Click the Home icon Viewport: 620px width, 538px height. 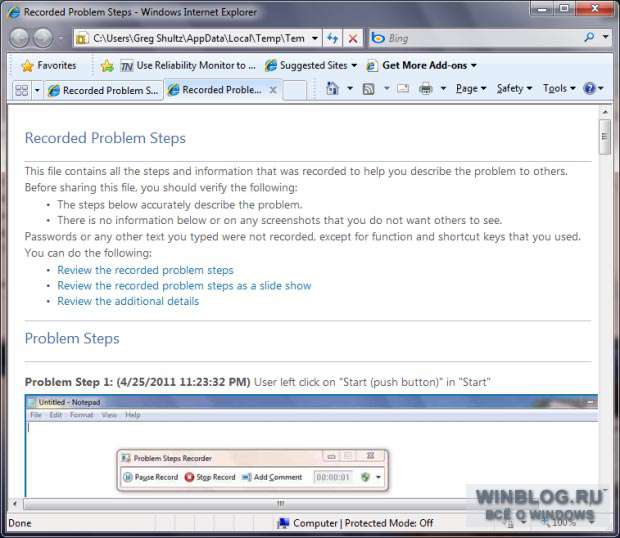[332, 89]
